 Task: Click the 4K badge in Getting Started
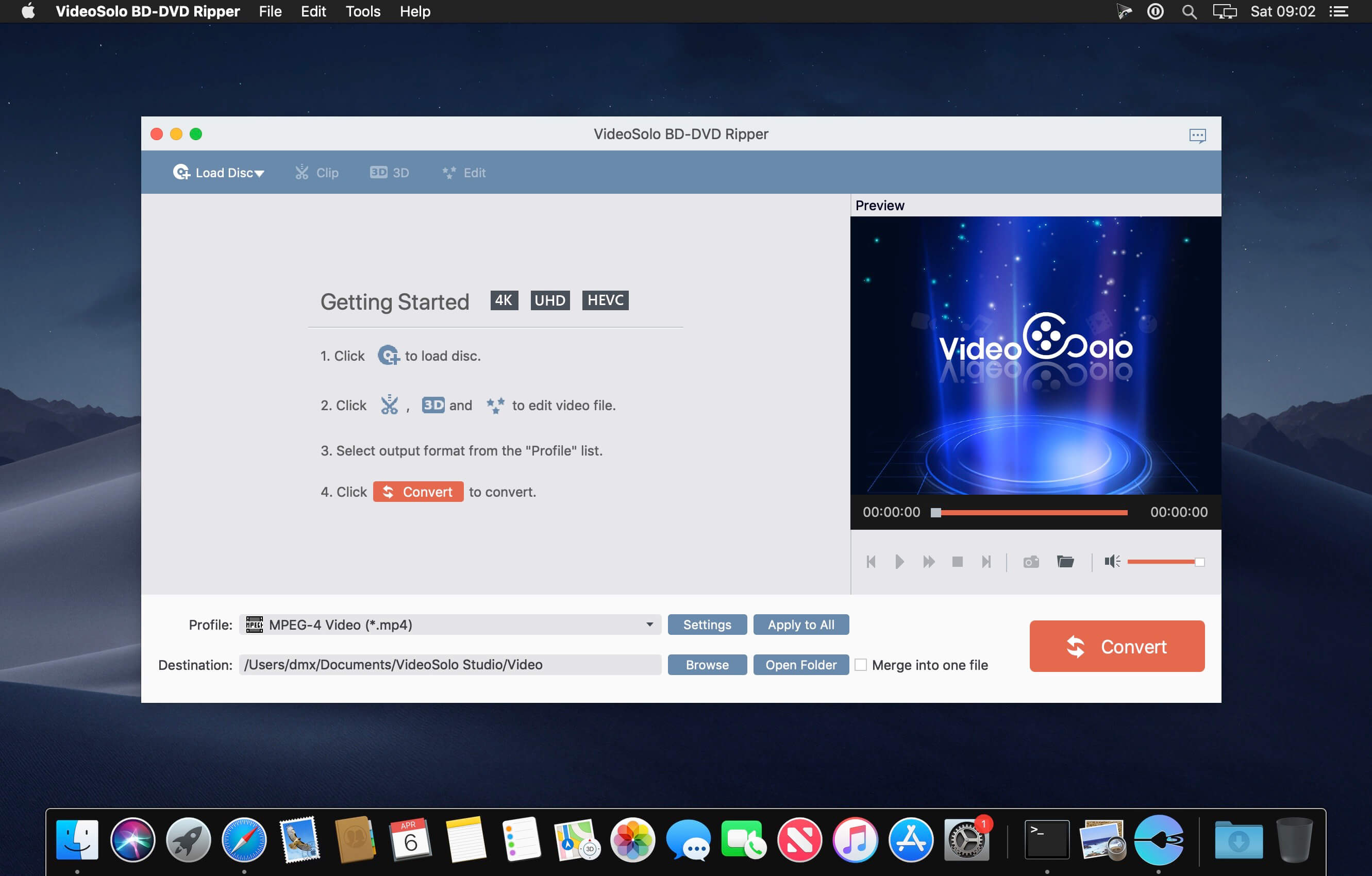click(x=504, y=300)
